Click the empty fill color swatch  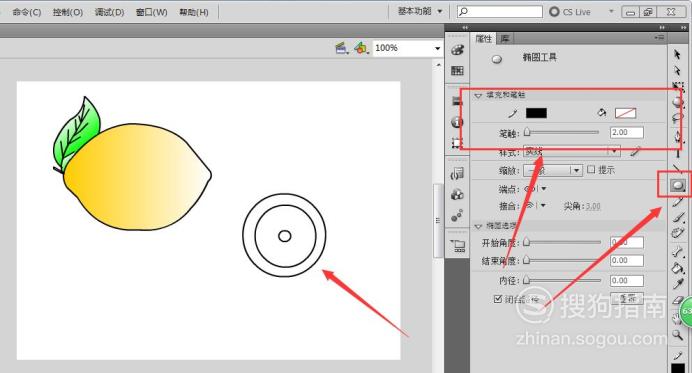coord(625,113)
